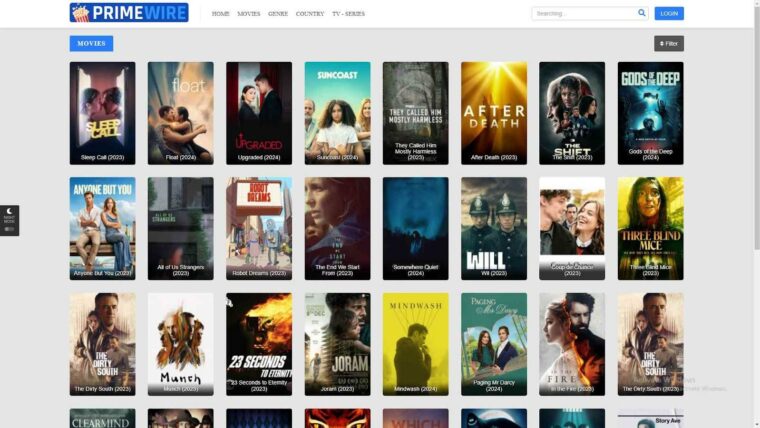Viewport: 760px width, 428px height.
Task: Open 23 Seconds to Eternity poster
Action: 259,344
